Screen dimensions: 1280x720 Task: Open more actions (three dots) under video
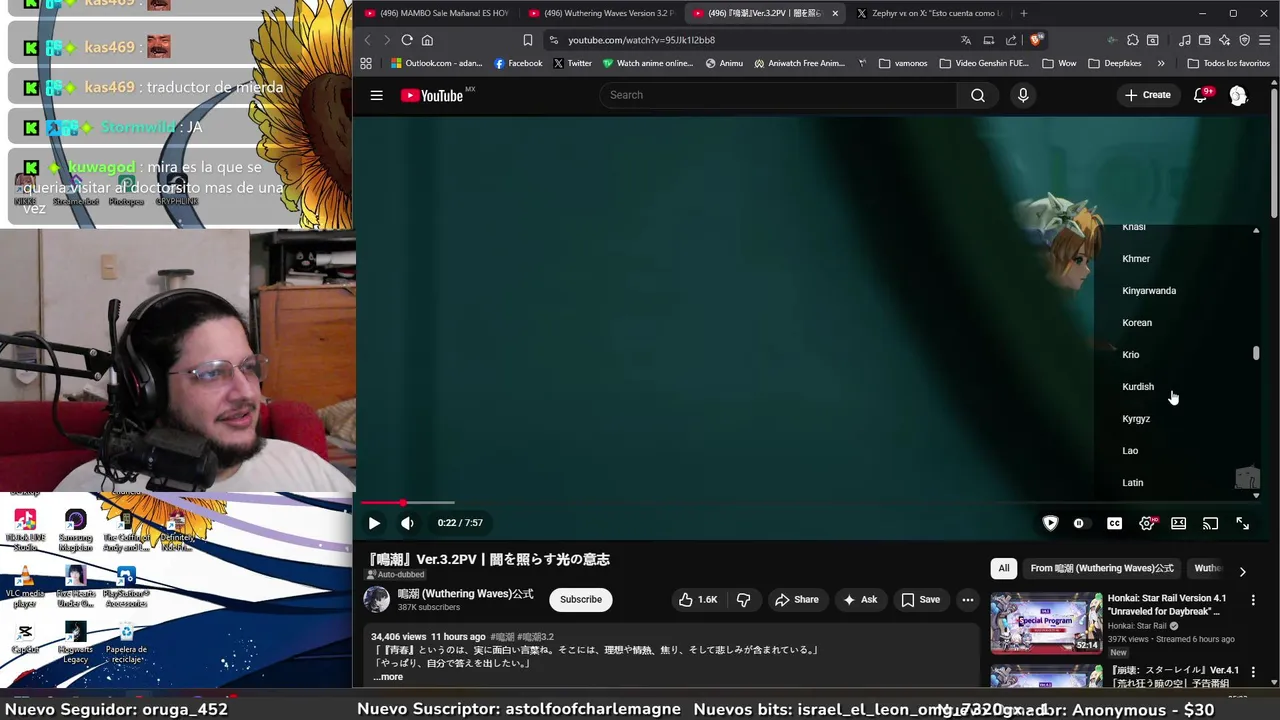(967, 600)
